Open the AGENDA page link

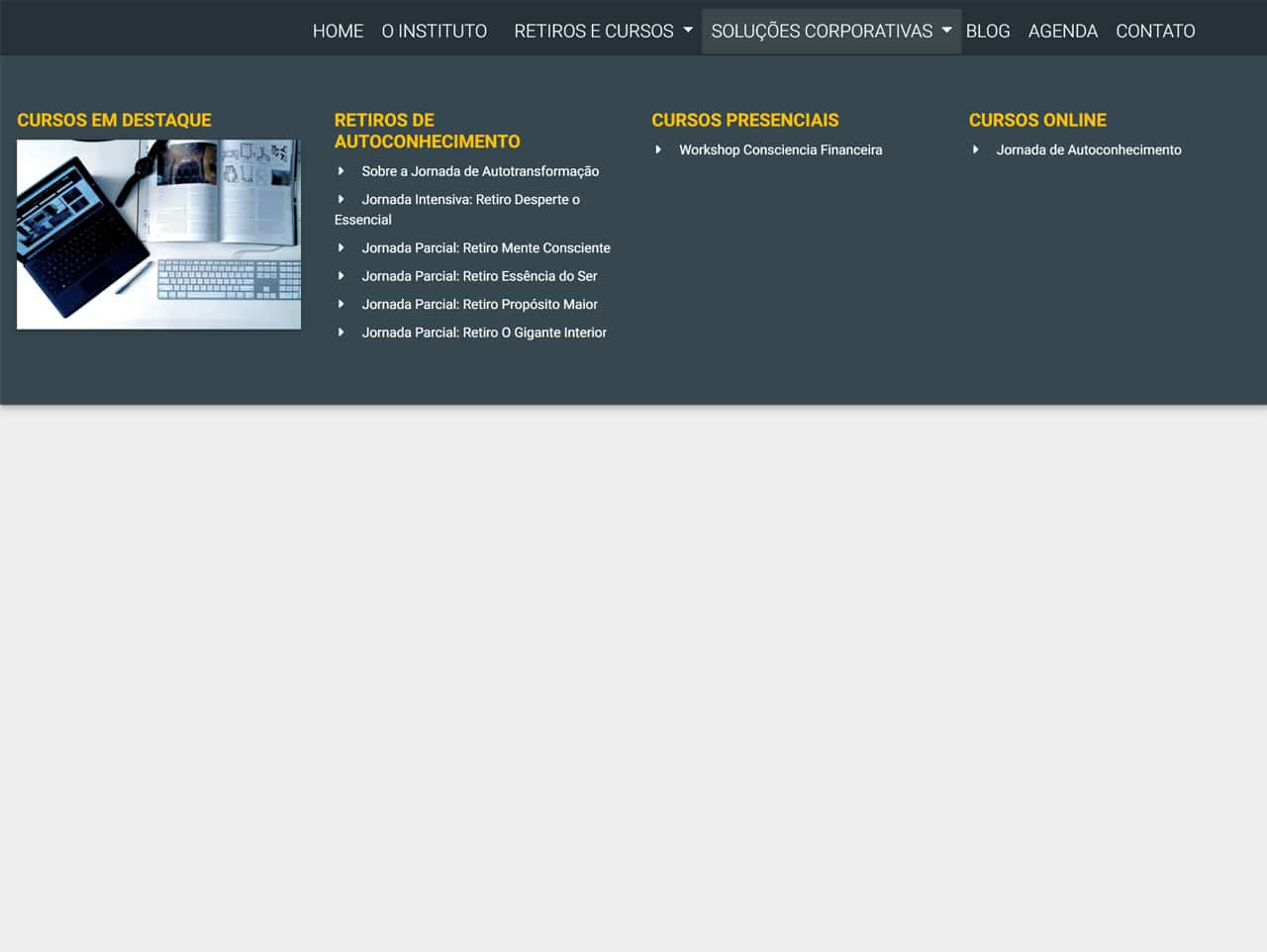[1063, 31]
